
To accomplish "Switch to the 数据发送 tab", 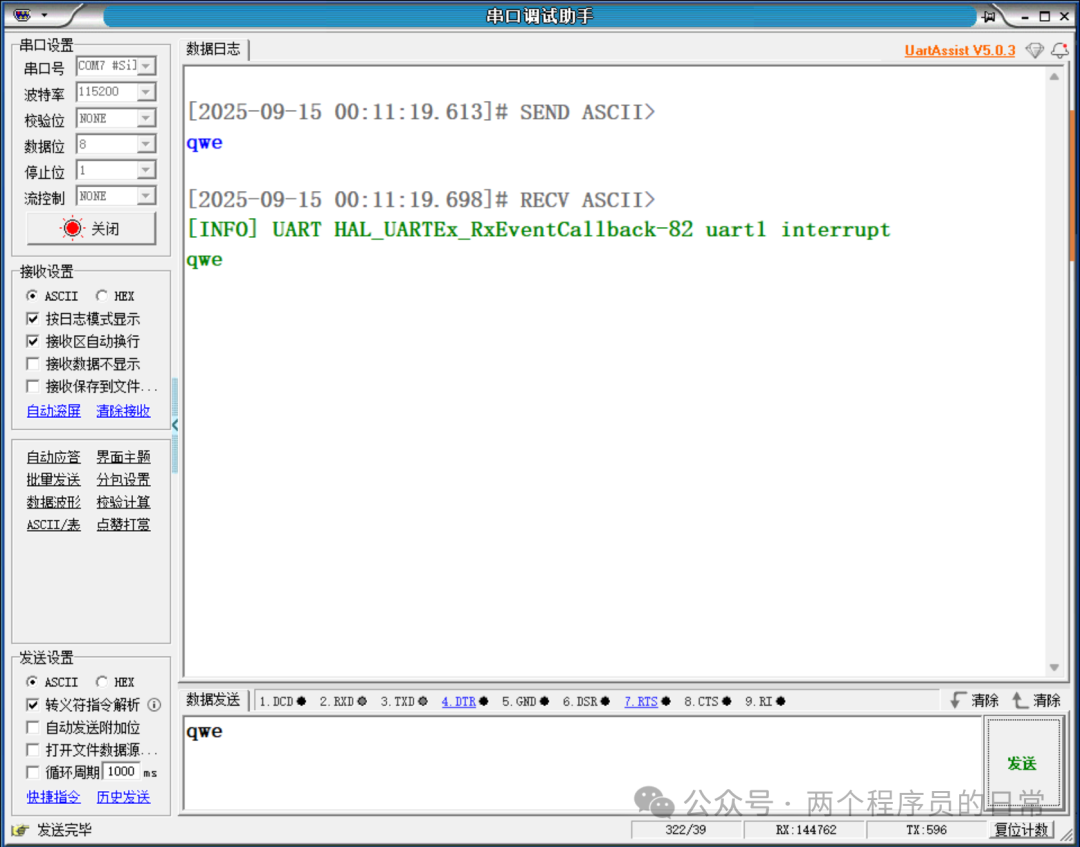I will tap(214, 700).
